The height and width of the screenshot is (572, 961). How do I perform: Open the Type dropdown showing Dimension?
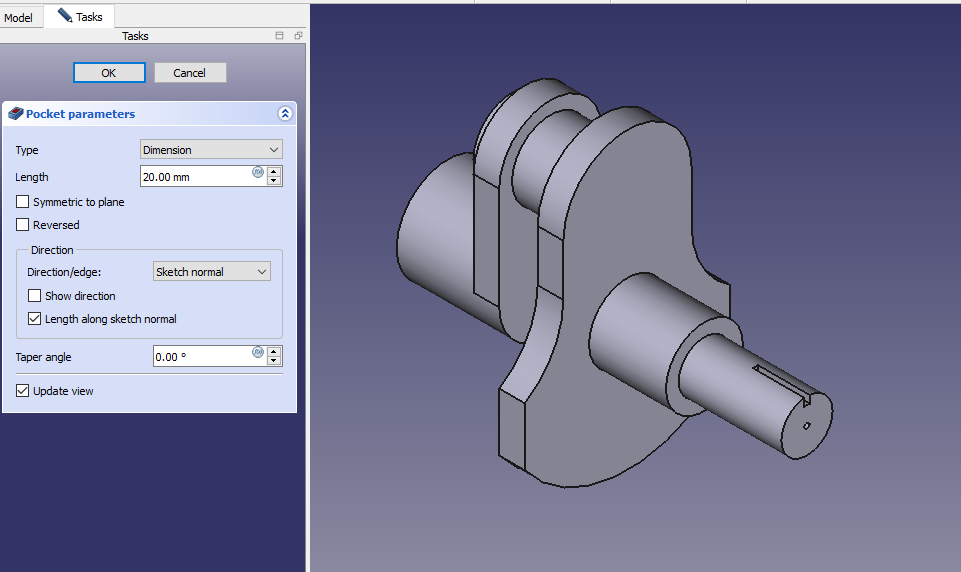coord(211,150)
